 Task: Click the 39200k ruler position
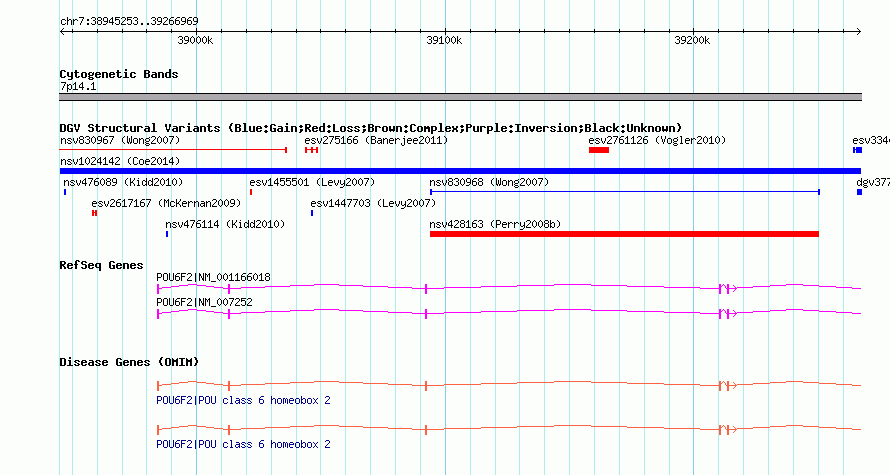click(x=692, y=40)
